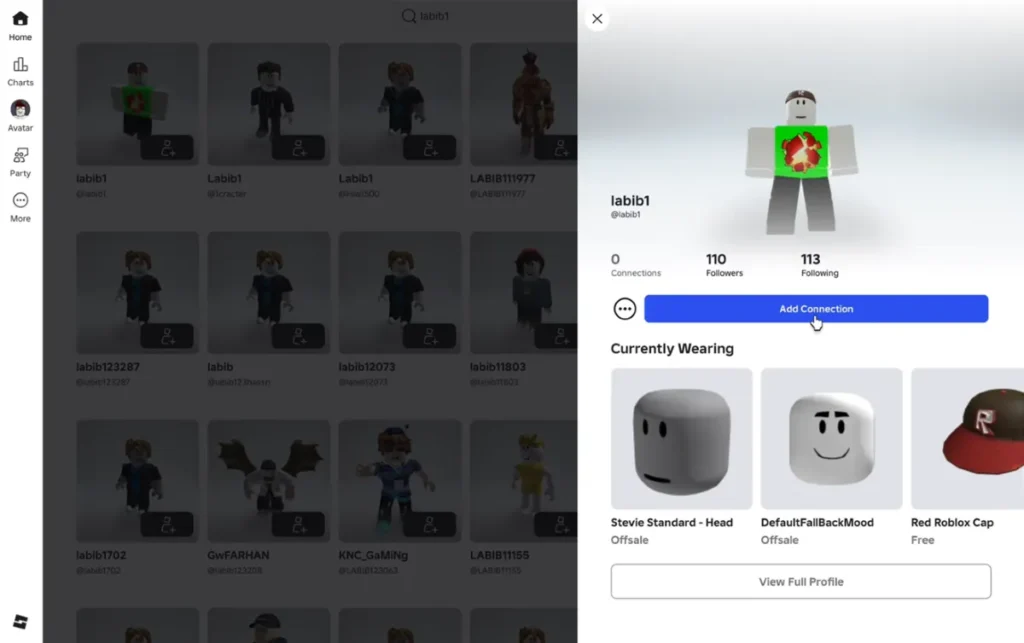Click Stevie Standard - Head item name

pos(671,522)
